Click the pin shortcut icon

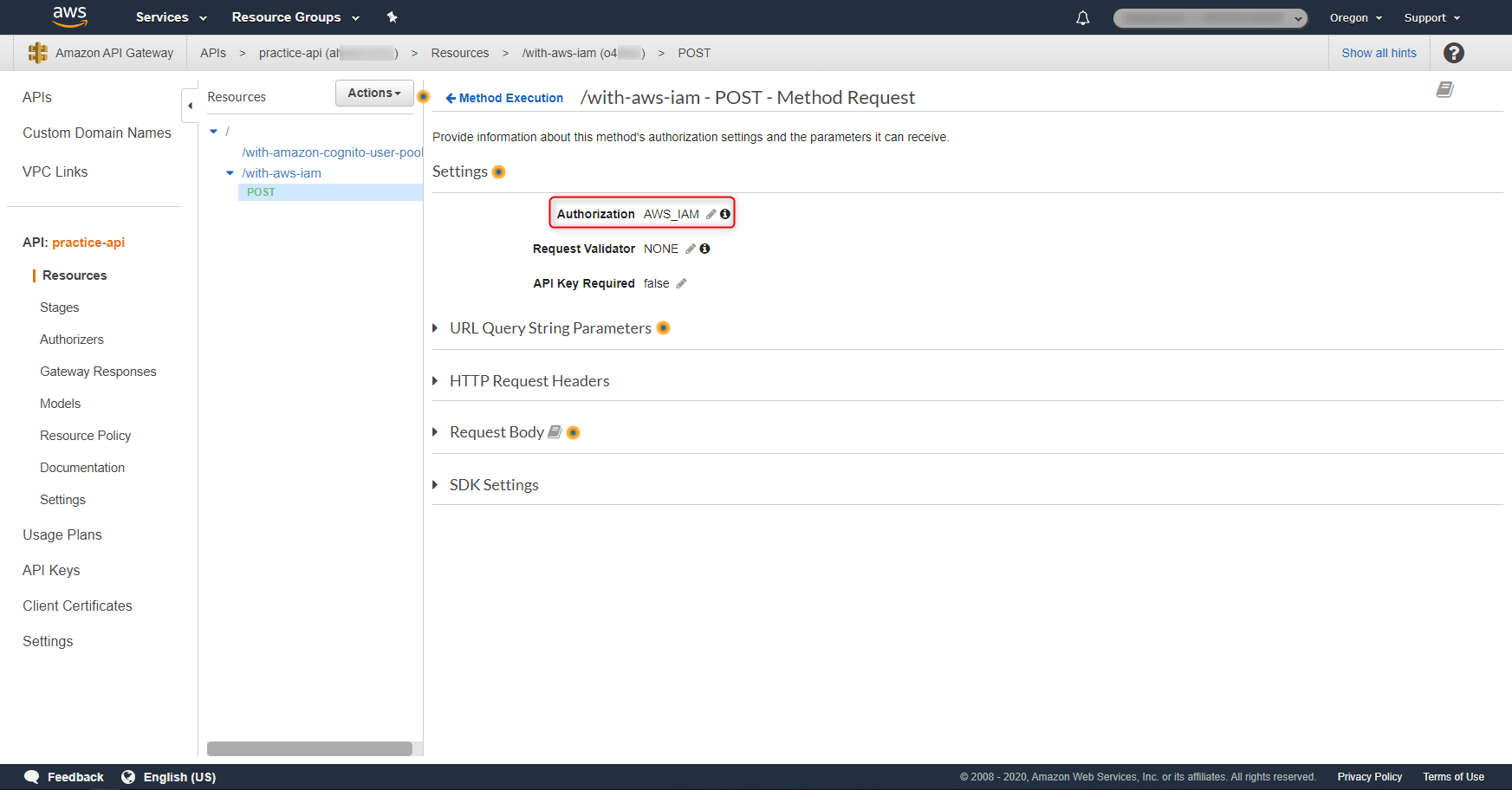pos(392,17)
